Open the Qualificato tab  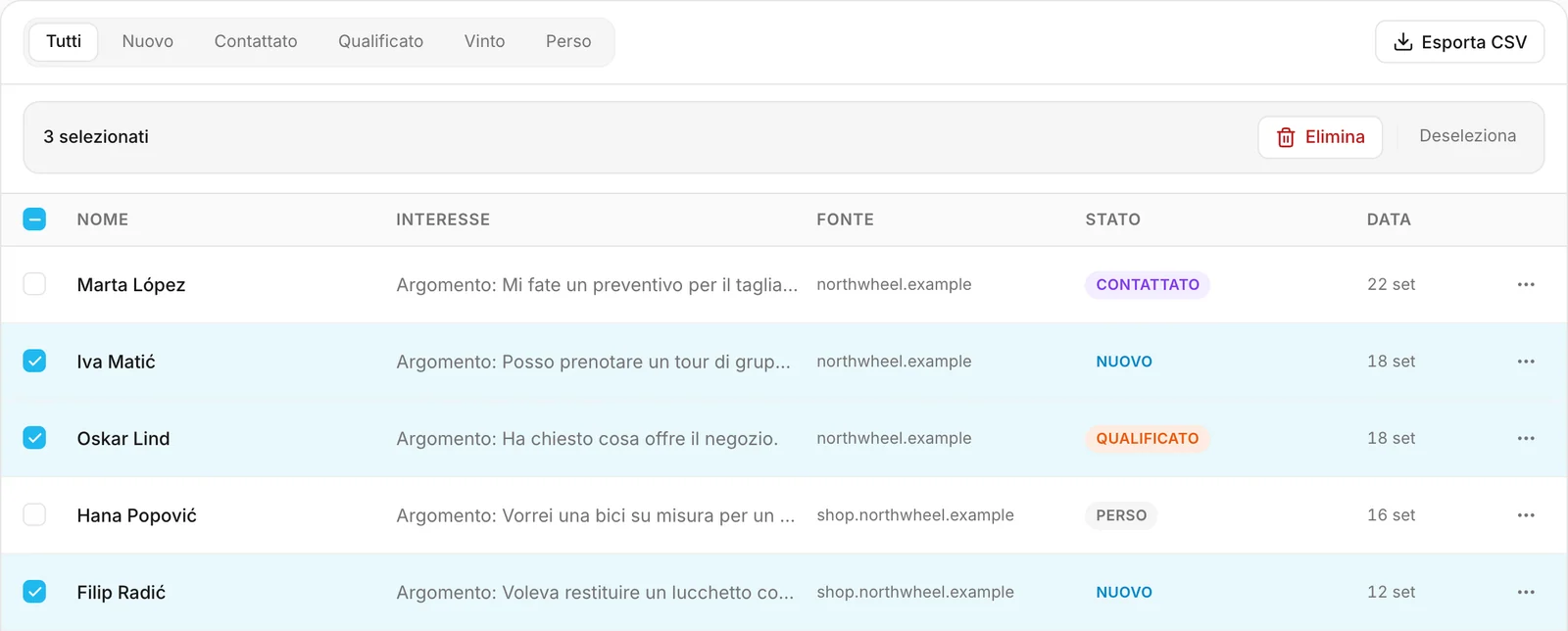point(381,41)
